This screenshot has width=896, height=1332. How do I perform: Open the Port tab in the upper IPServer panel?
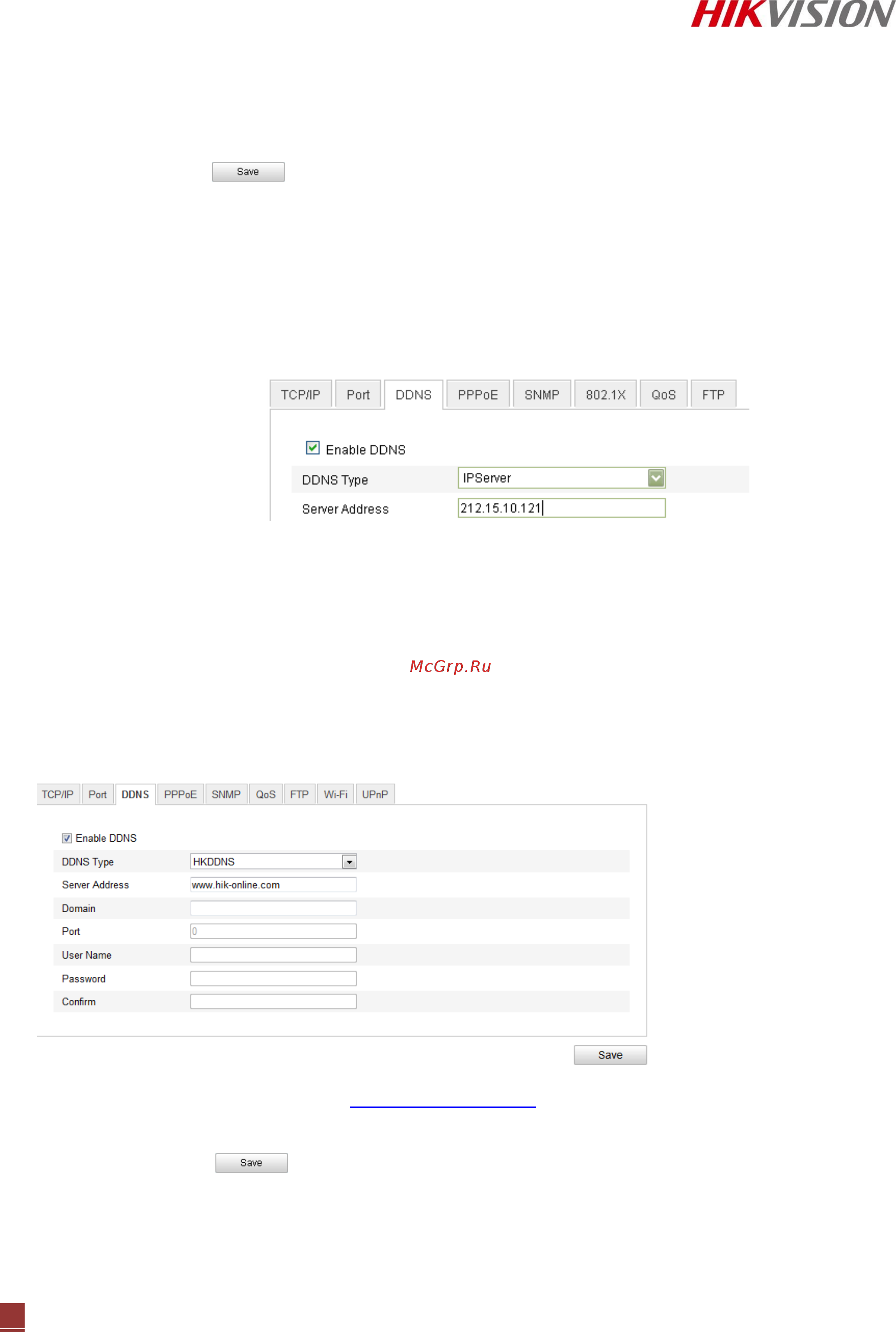[x=358, y=394]
